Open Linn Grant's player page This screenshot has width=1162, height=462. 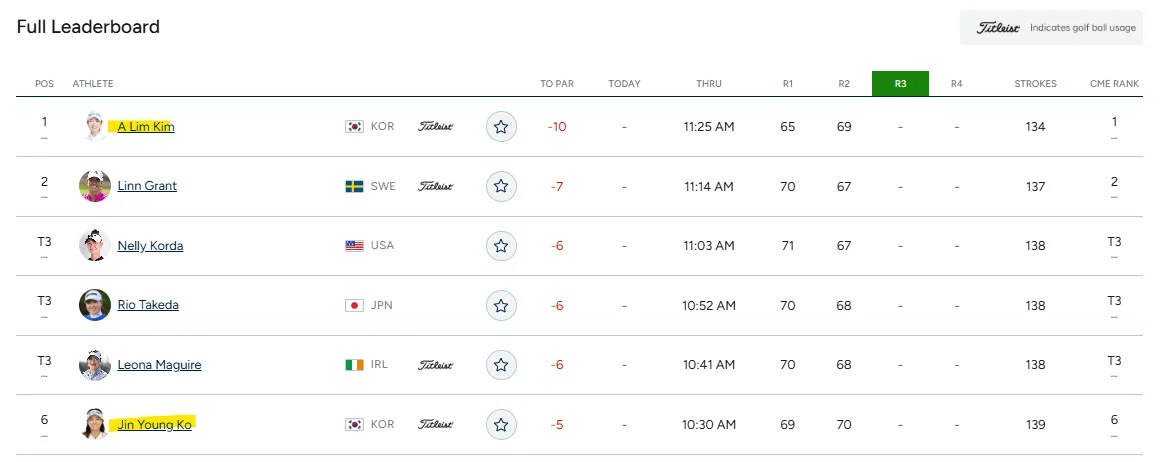tap(147, 186)
